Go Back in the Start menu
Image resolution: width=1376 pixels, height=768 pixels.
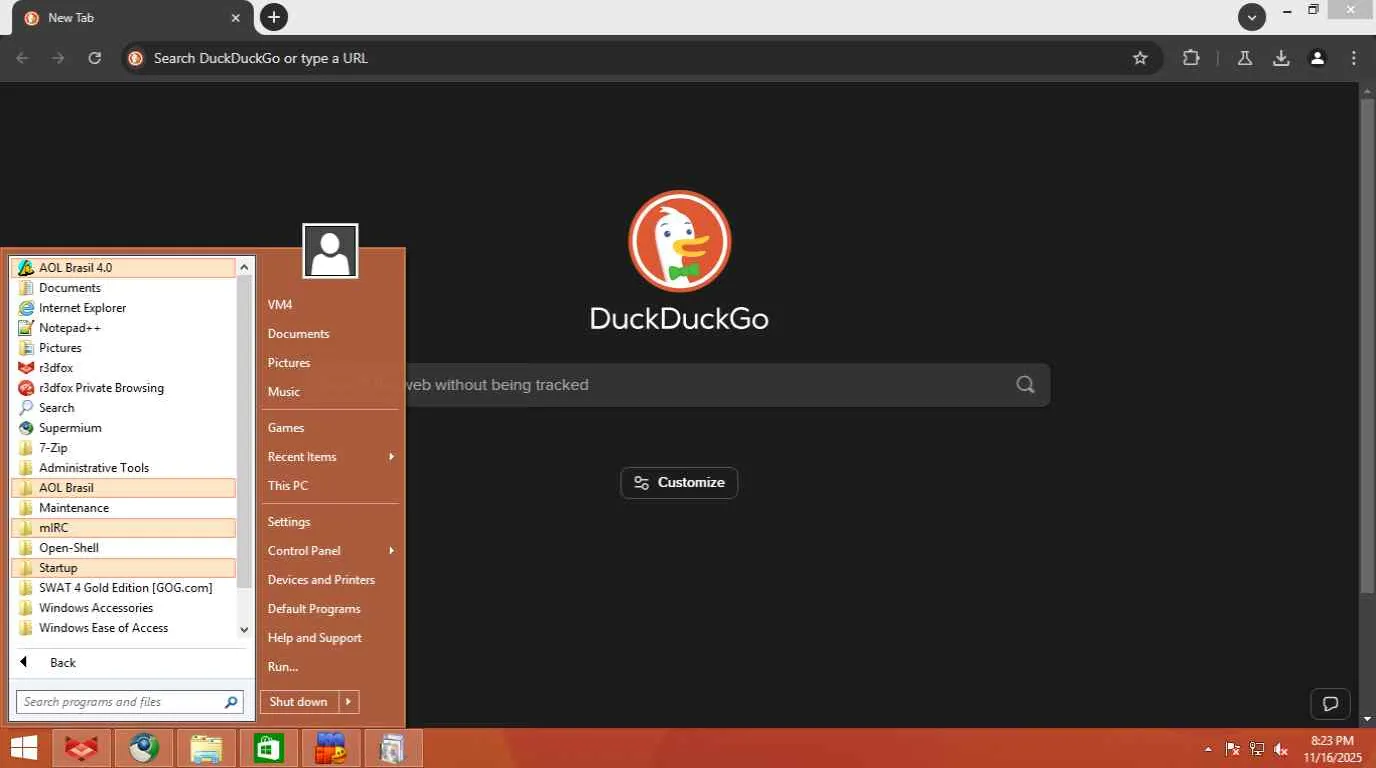[130, 663]
